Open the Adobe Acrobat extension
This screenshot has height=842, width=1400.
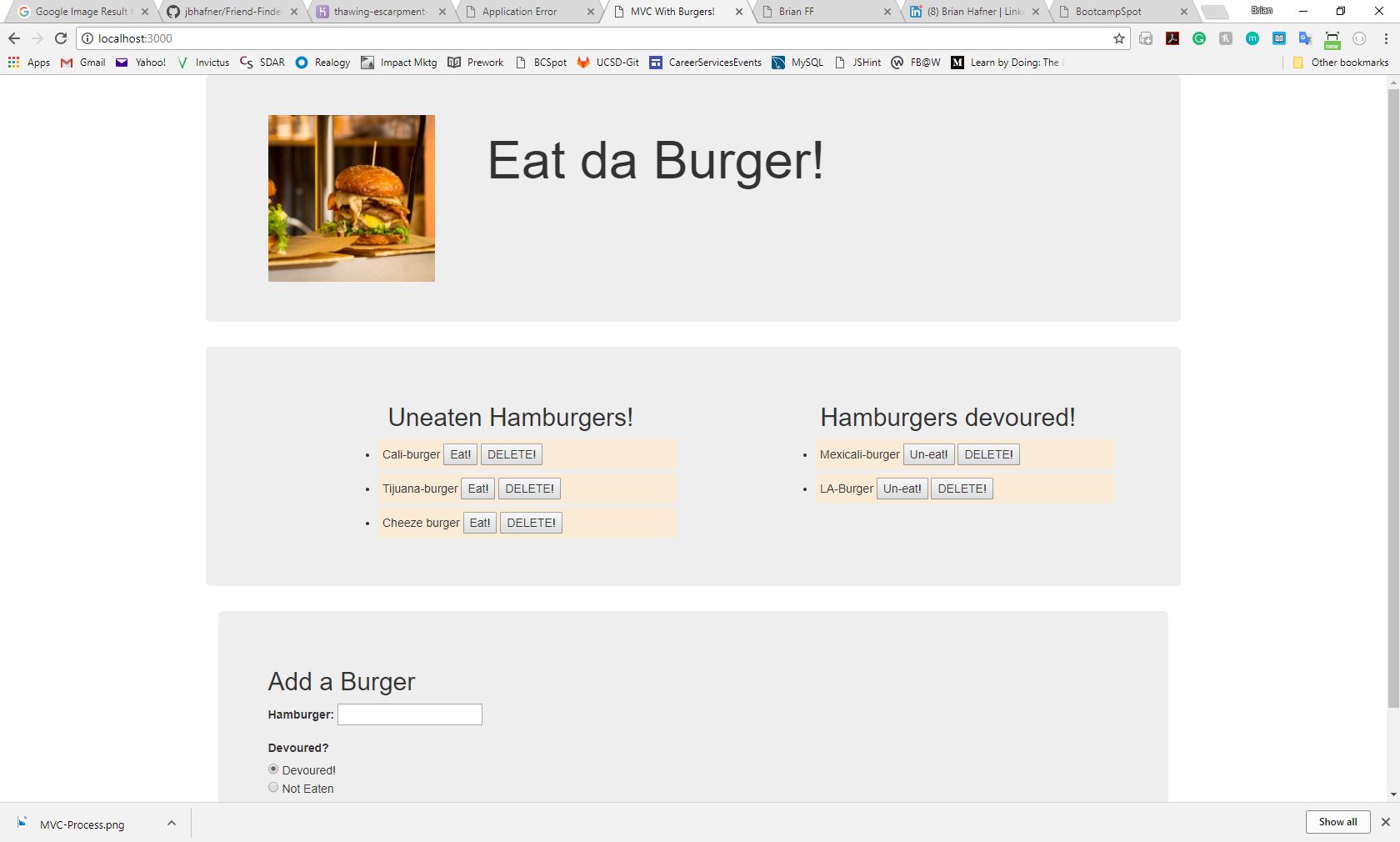click(x=1172, y=38)
